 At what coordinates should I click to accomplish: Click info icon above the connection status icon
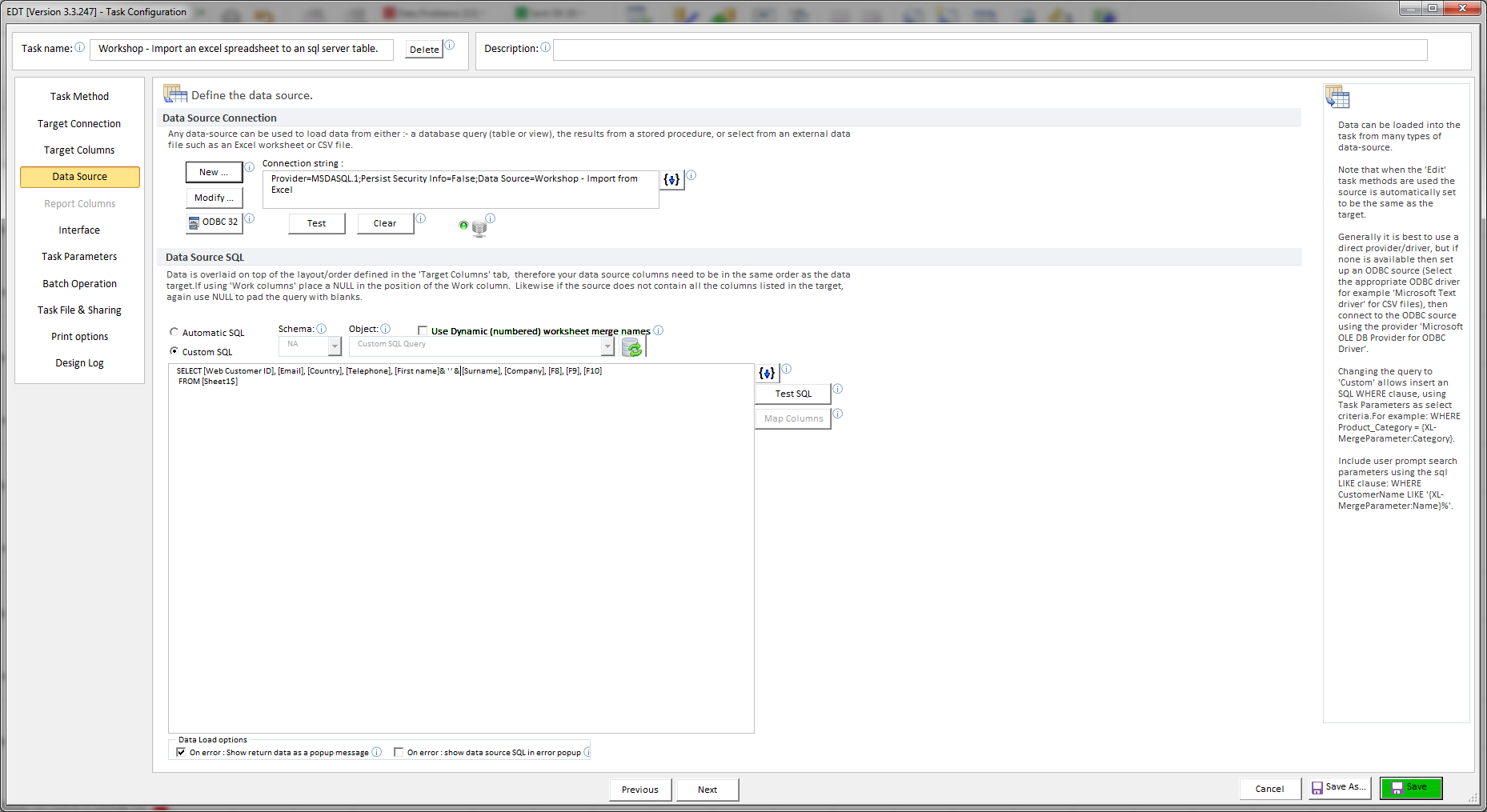click(491, 218)
